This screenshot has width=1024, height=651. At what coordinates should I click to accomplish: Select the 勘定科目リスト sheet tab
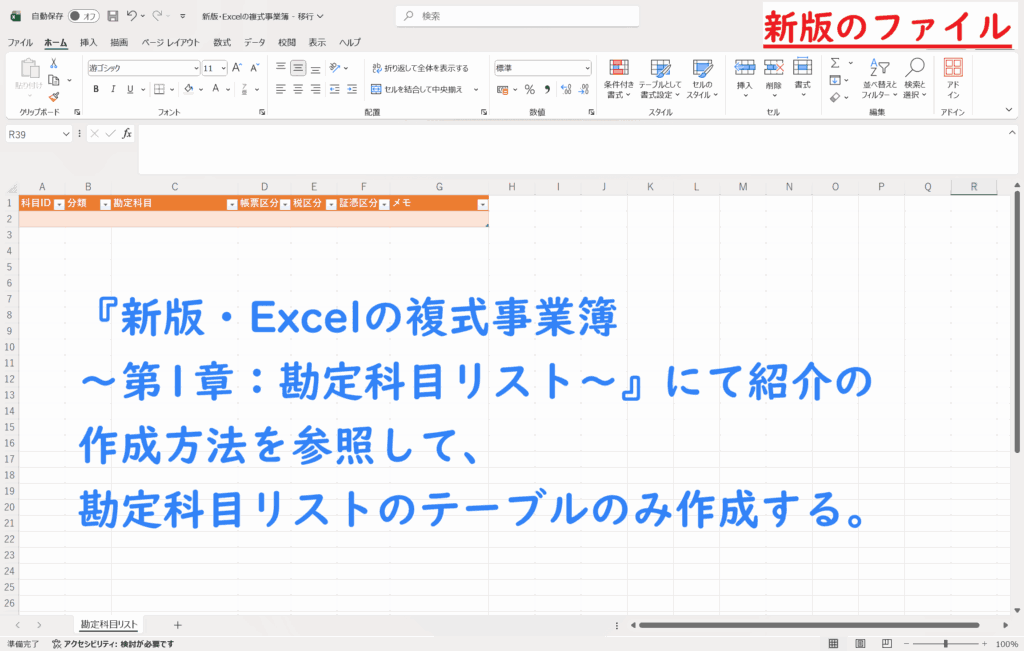coord(108,624)
